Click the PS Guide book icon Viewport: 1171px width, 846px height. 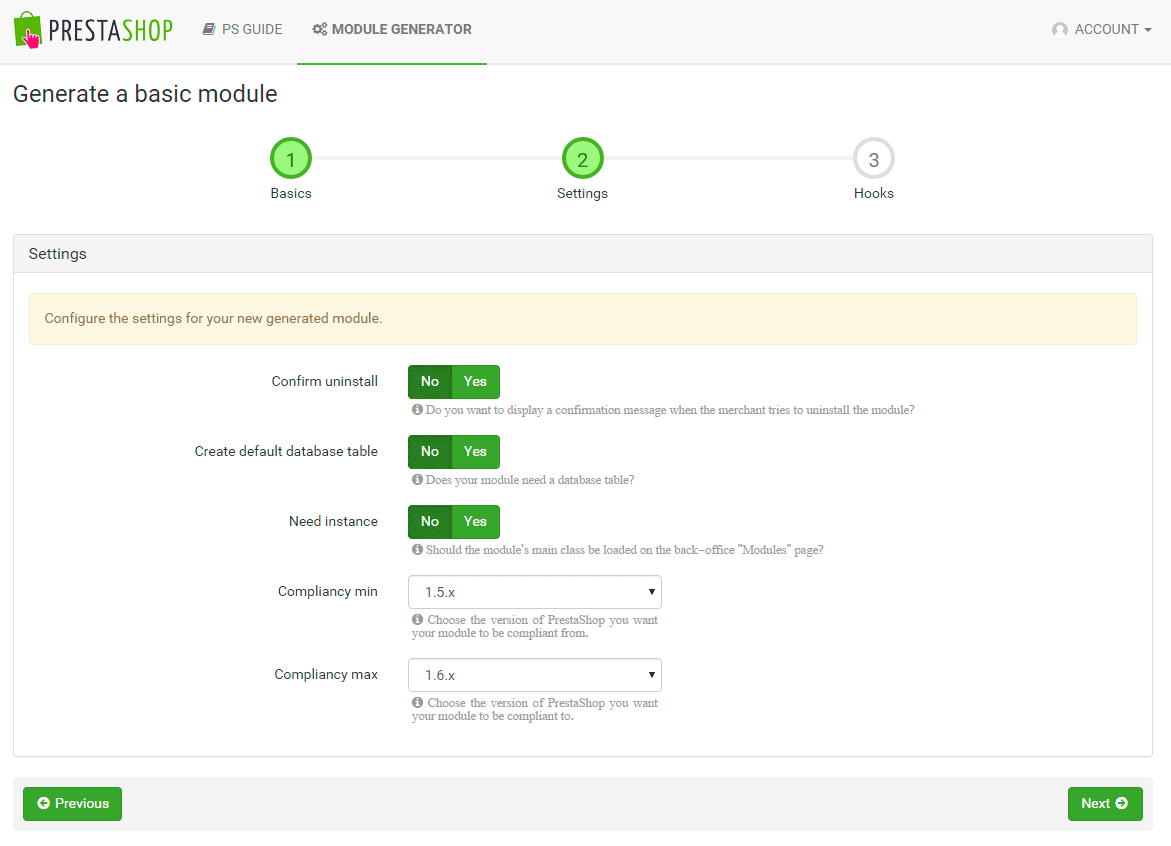pos(209,29)
